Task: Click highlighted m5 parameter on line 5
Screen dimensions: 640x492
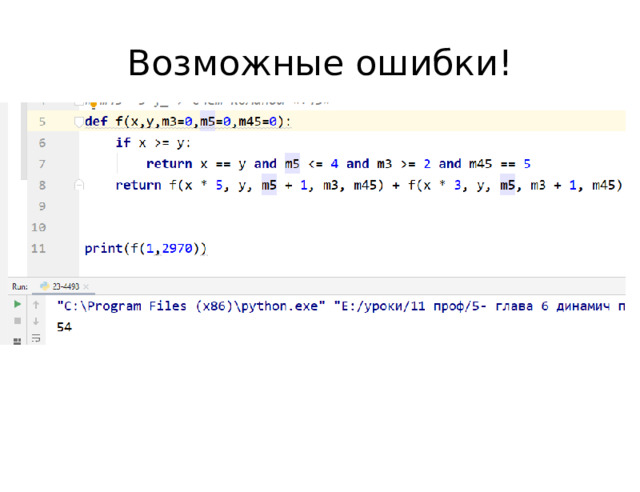Action: pos(207,122)
